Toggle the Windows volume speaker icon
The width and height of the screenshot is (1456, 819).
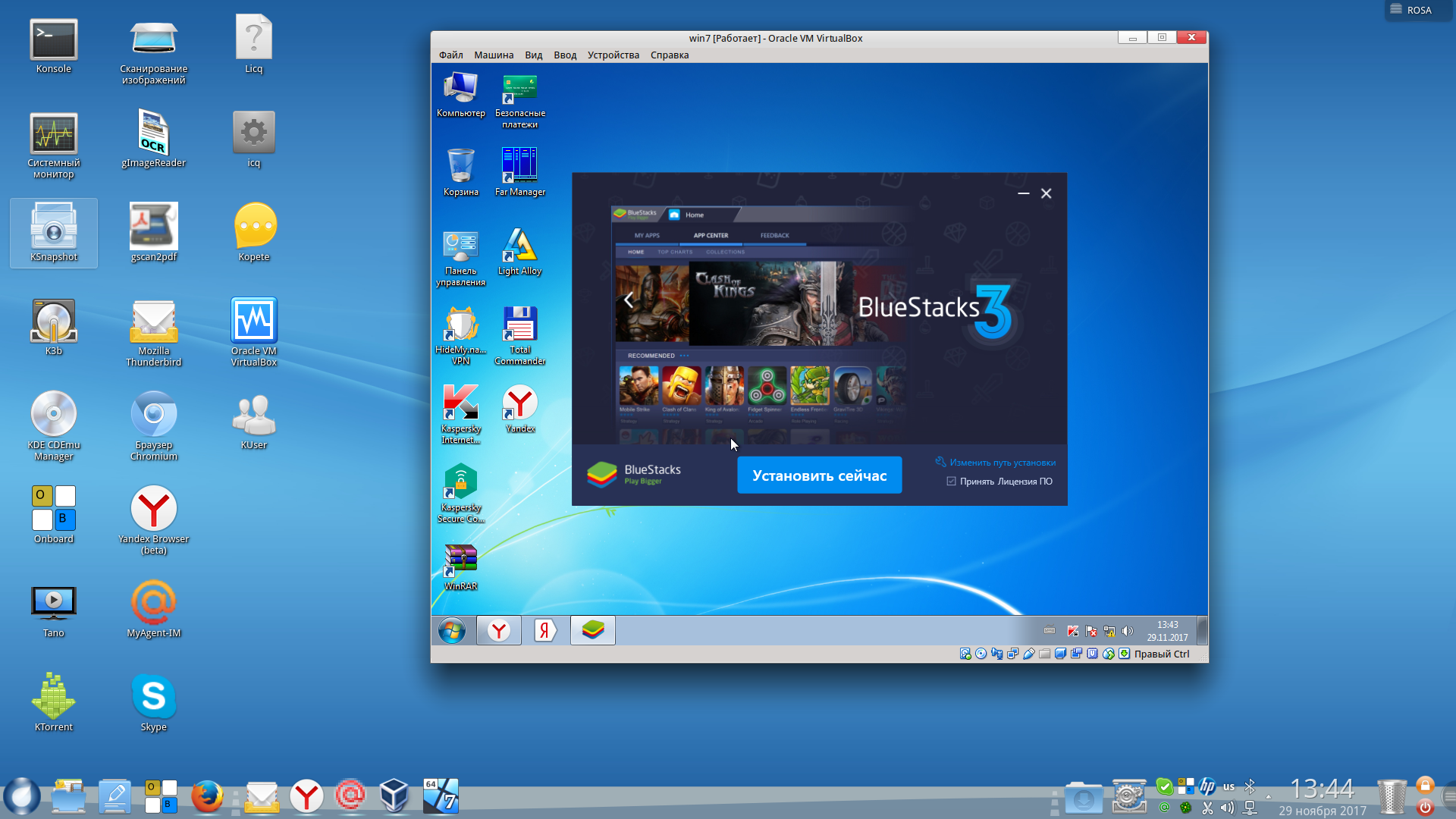click(1128, 631)
